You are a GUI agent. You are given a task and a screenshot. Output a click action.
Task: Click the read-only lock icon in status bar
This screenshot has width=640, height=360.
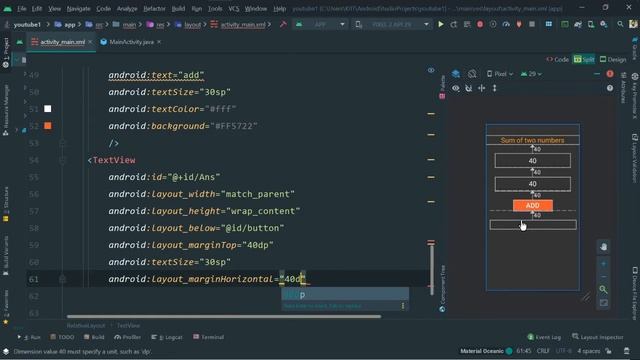[609, 351]
